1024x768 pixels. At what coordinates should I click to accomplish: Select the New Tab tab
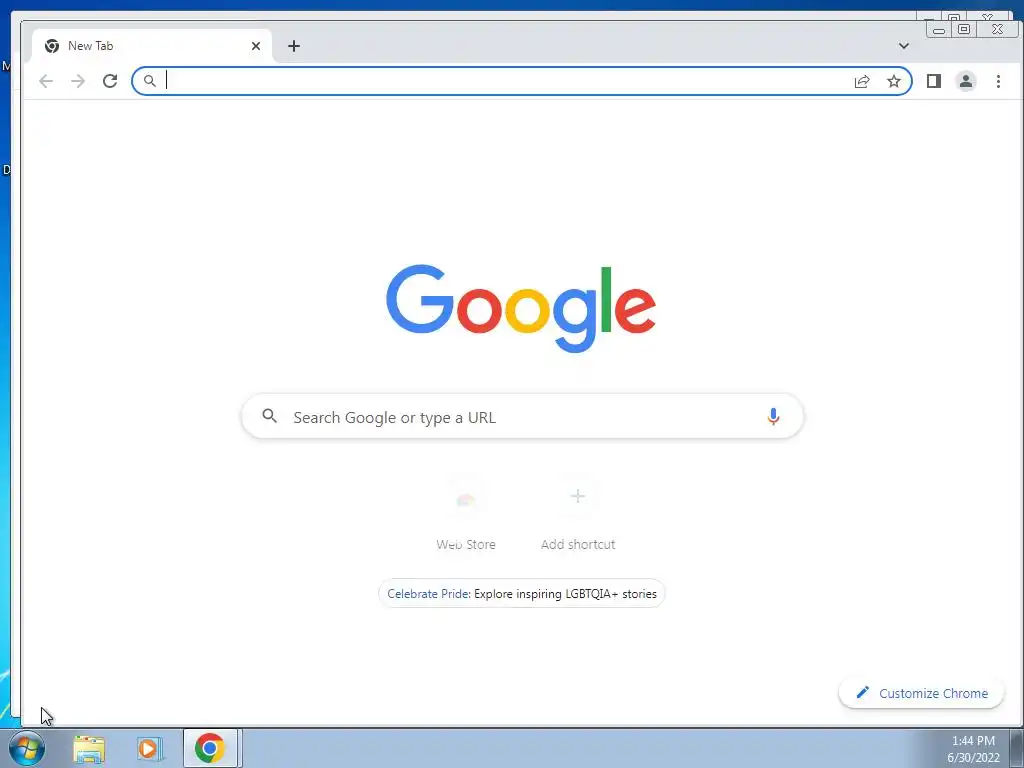click(152, 46)
